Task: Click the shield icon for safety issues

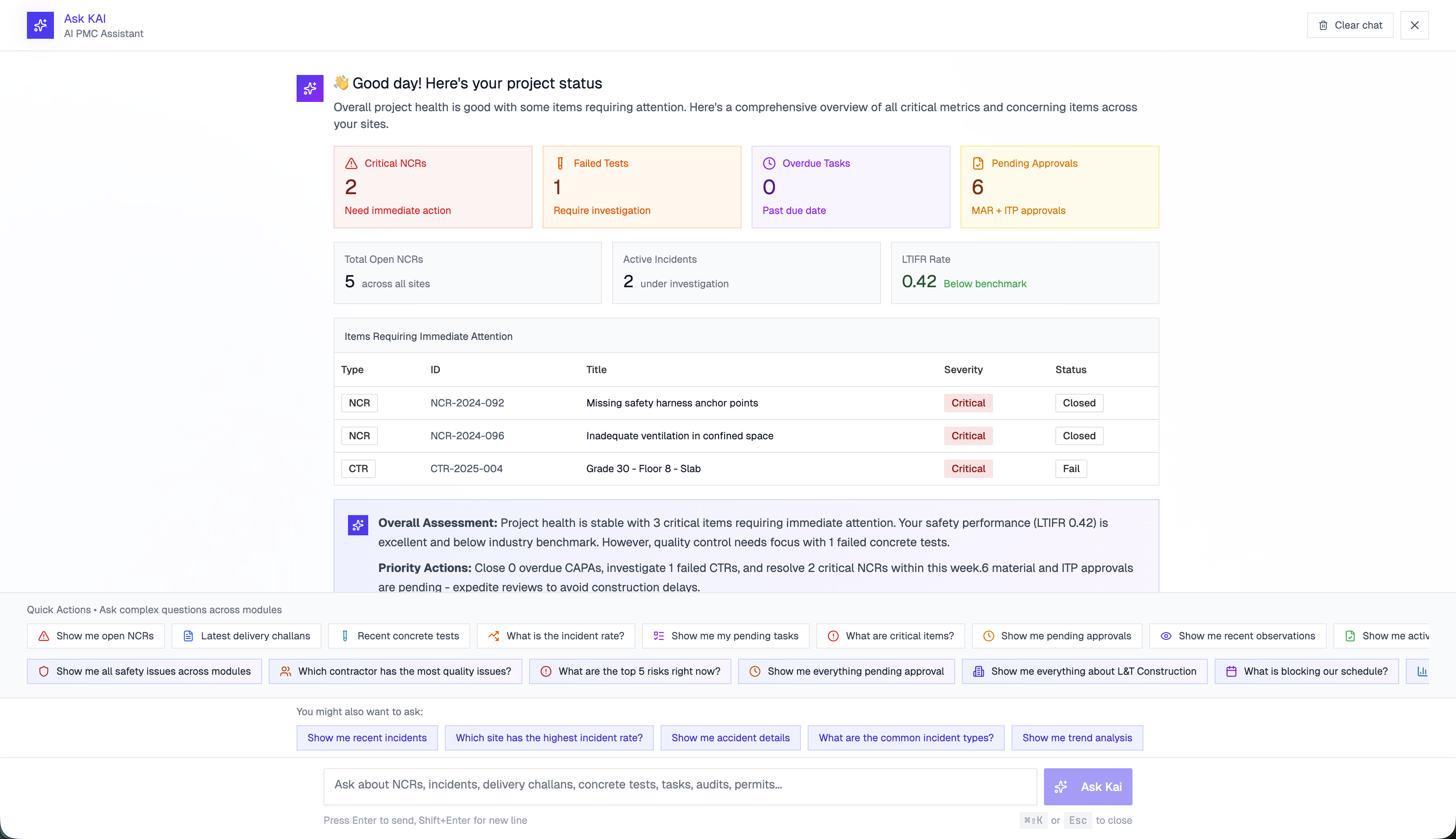Action: coord(44,671)
